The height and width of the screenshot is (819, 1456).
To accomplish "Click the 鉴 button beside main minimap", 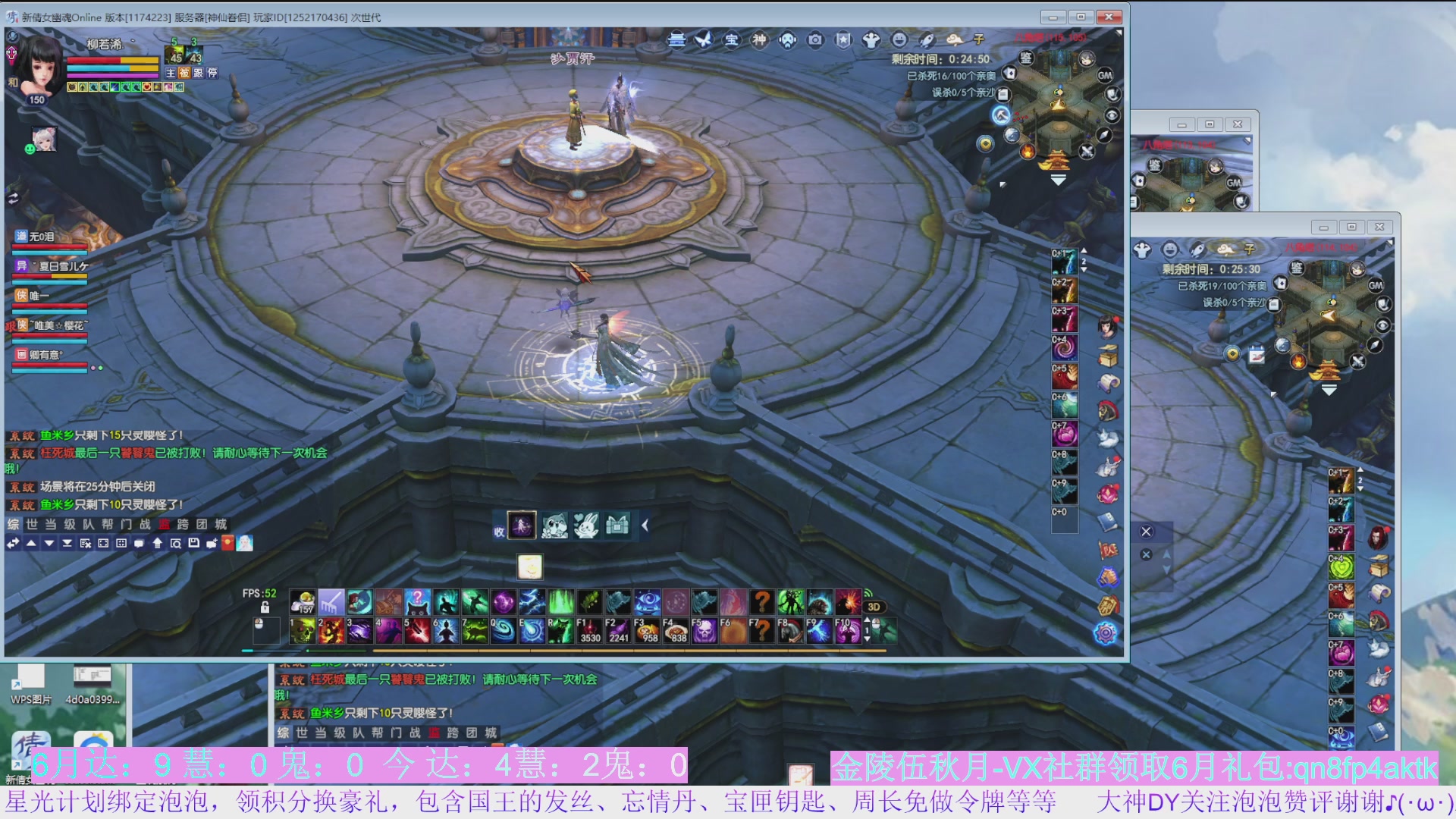I will pyautogui.click(x=1026, y=58).
